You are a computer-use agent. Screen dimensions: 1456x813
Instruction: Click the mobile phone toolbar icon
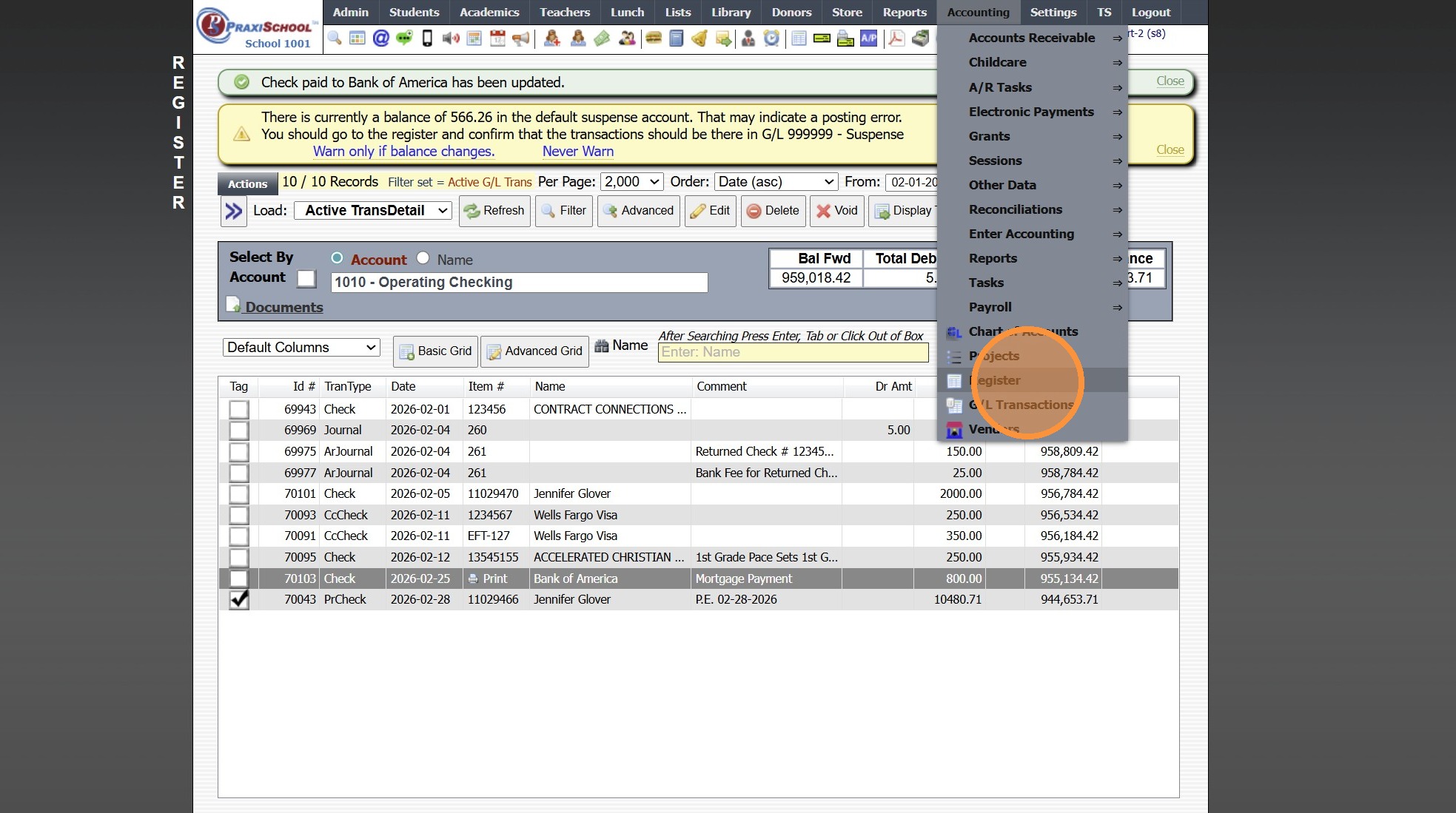(x=427, y=38)
